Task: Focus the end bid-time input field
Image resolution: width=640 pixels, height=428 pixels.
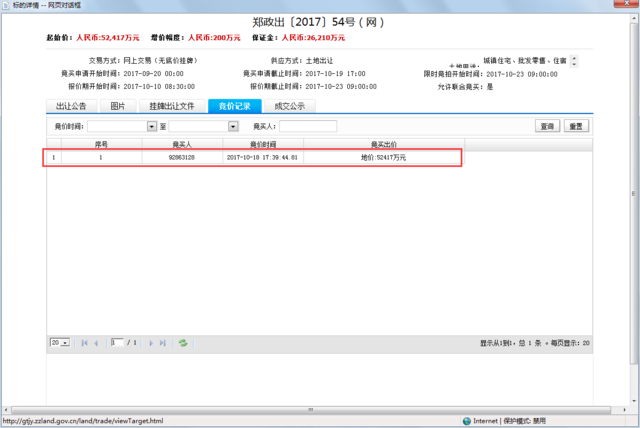Action: 199,126
